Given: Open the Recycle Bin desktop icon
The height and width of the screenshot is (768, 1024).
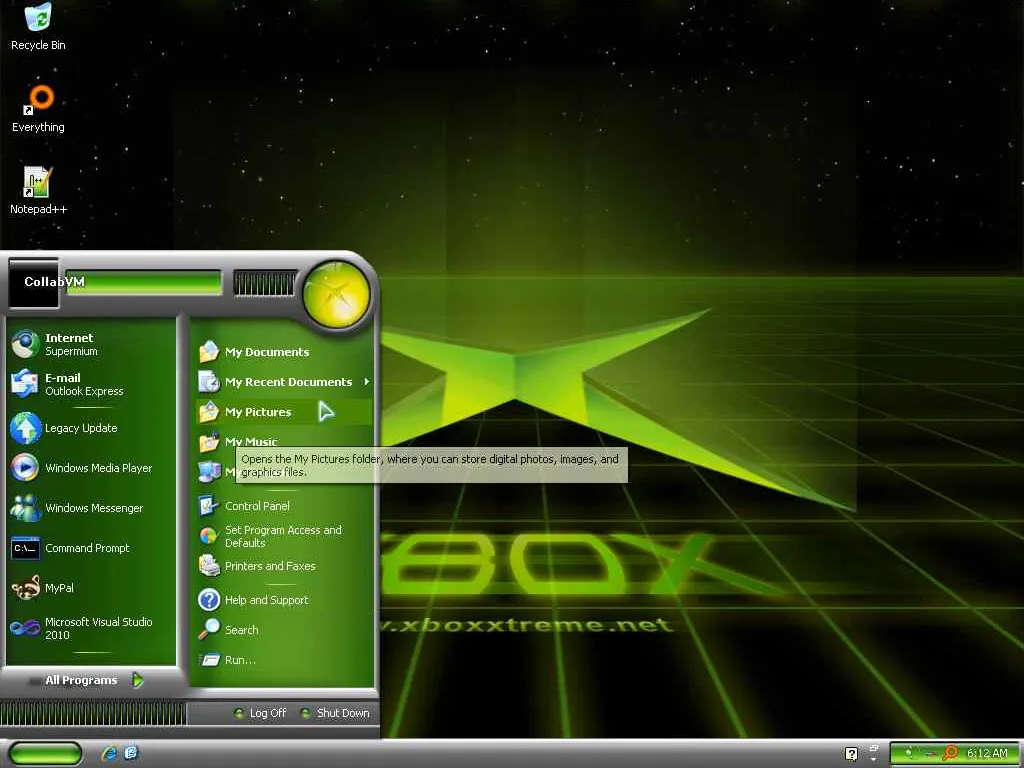Looking at the screenshot, I should click(38, 26).
